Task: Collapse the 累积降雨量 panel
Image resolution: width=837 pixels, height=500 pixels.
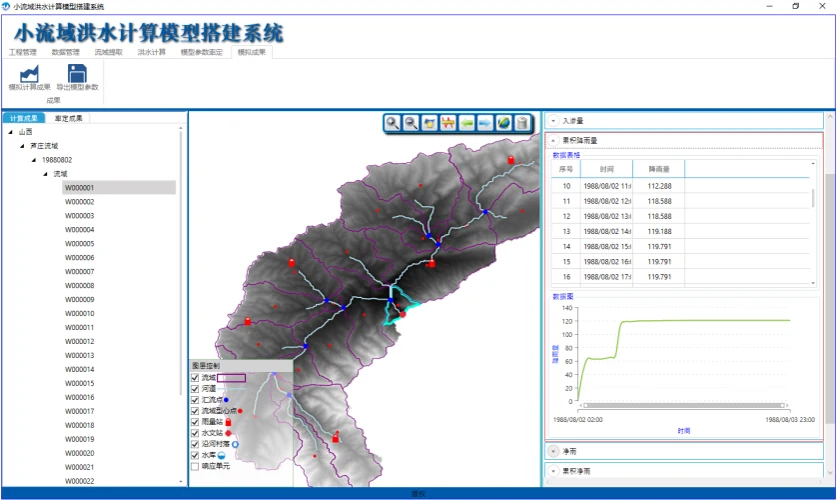Action: (553, 140)
